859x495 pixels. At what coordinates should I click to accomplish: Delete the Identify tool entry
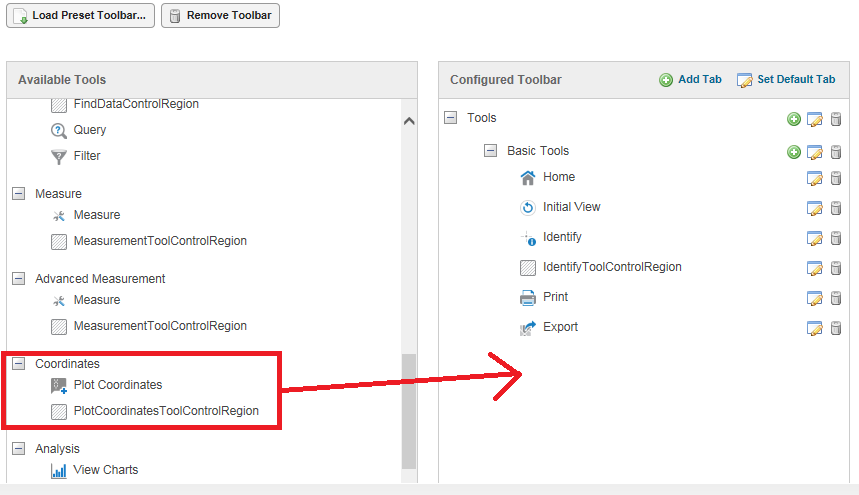tap(835, 238)
